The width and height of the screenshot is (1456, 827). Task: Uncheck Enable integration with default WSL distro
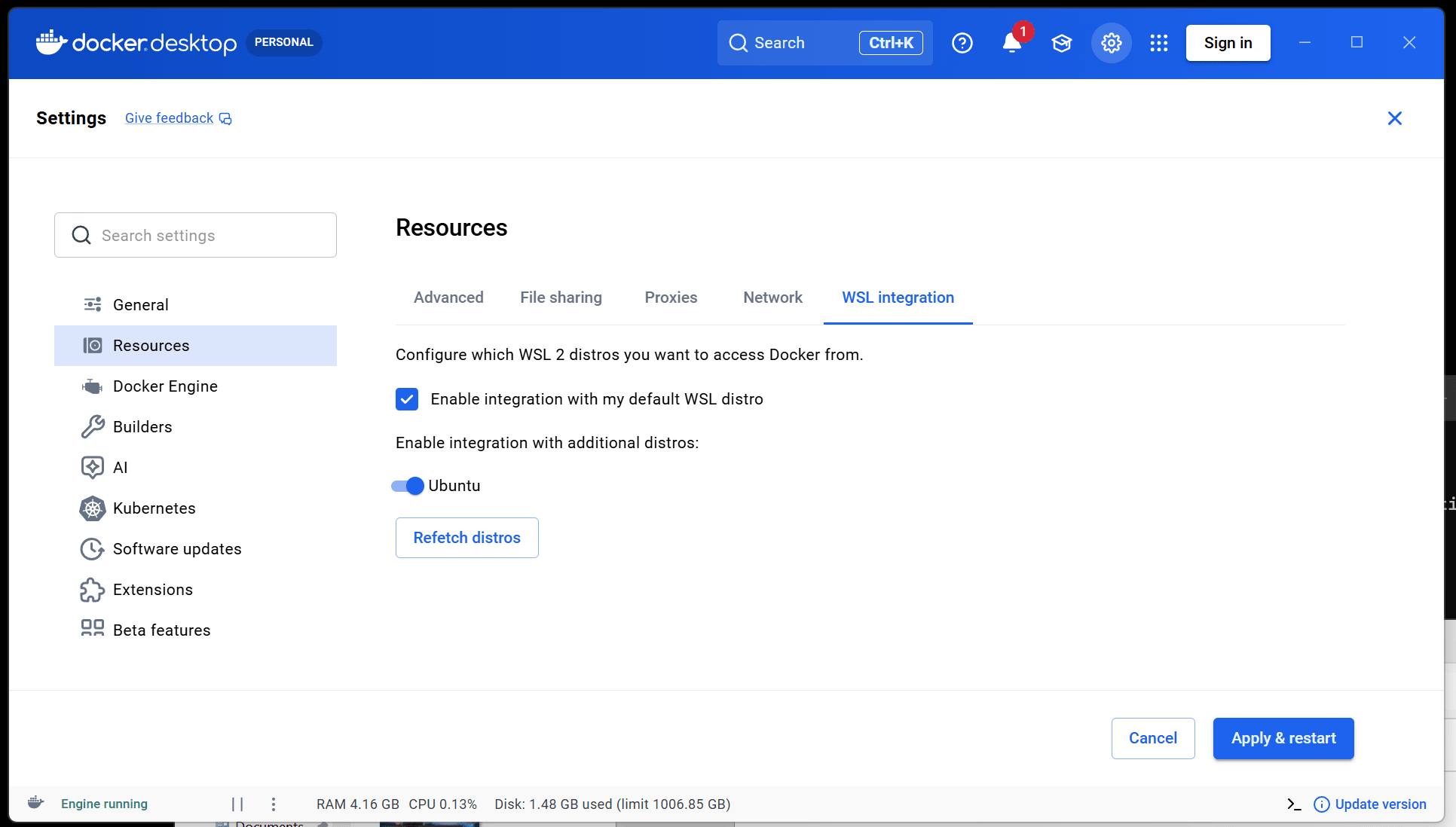point(407,399)
